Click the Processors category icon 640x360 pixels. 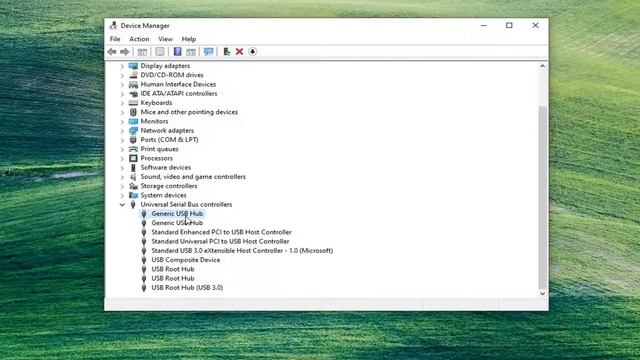tap(133, 158)
